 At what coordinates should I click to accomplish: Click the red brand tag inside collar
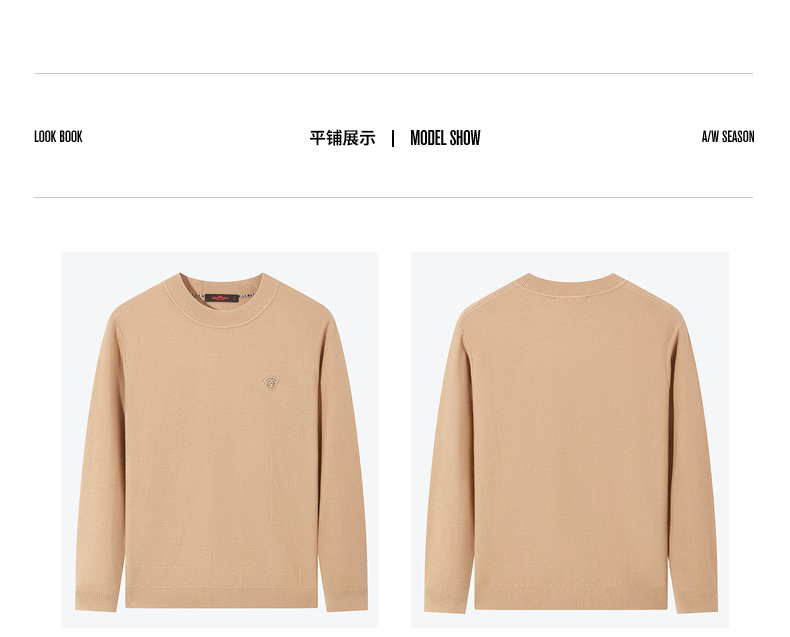[222, 298]
